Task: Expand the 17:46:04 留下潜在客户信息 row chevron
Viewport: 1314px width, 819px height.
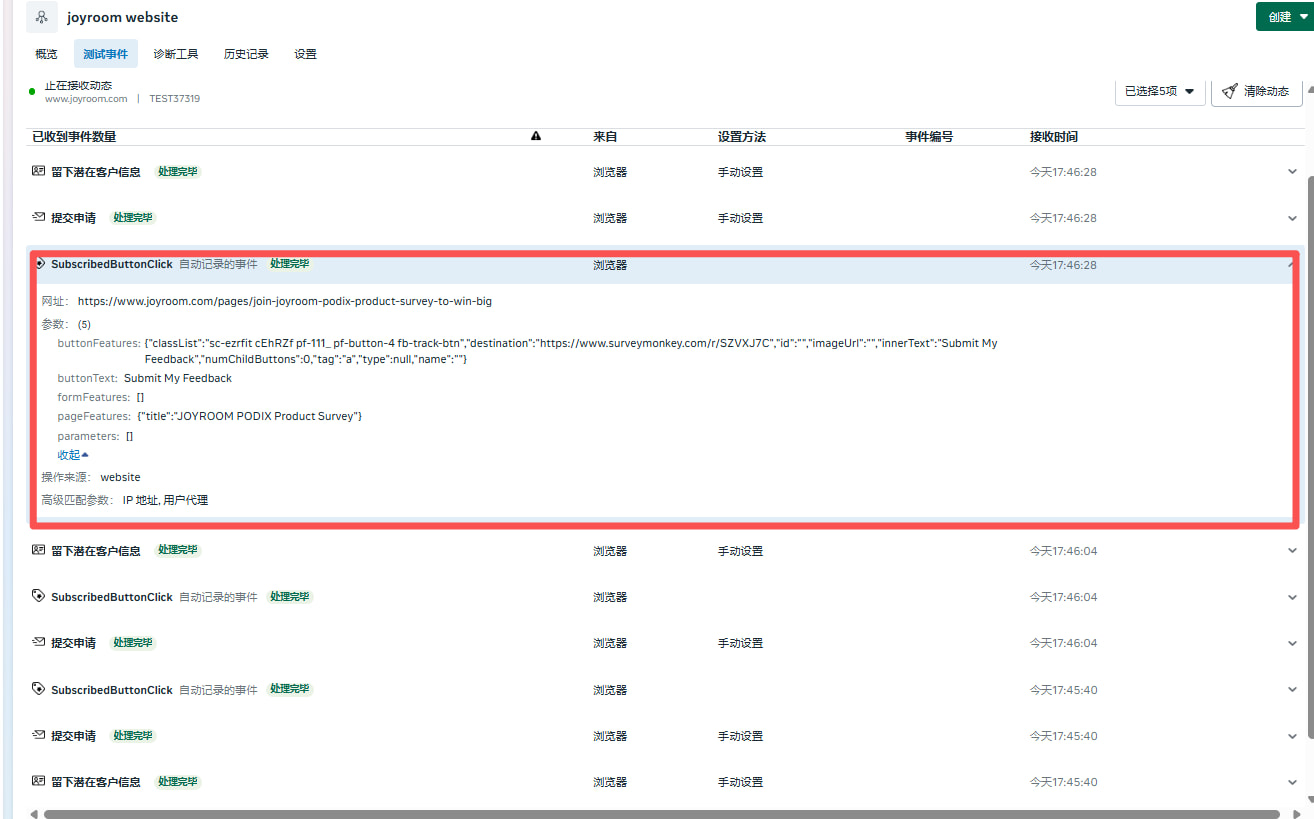Action: [1292, 551]
